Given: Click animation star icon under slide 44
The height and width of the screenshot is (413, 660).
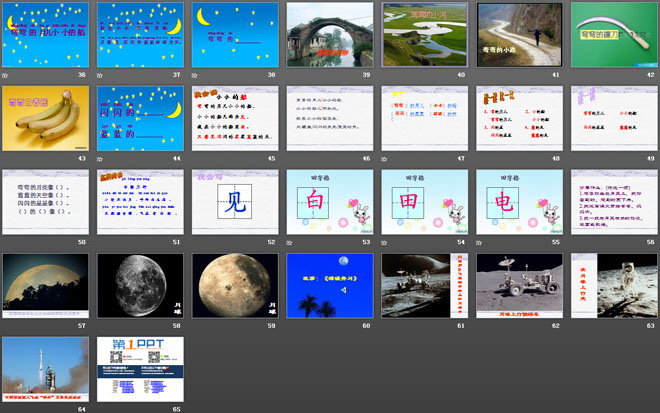Looking at the screenshot, I should coord(102,158).
